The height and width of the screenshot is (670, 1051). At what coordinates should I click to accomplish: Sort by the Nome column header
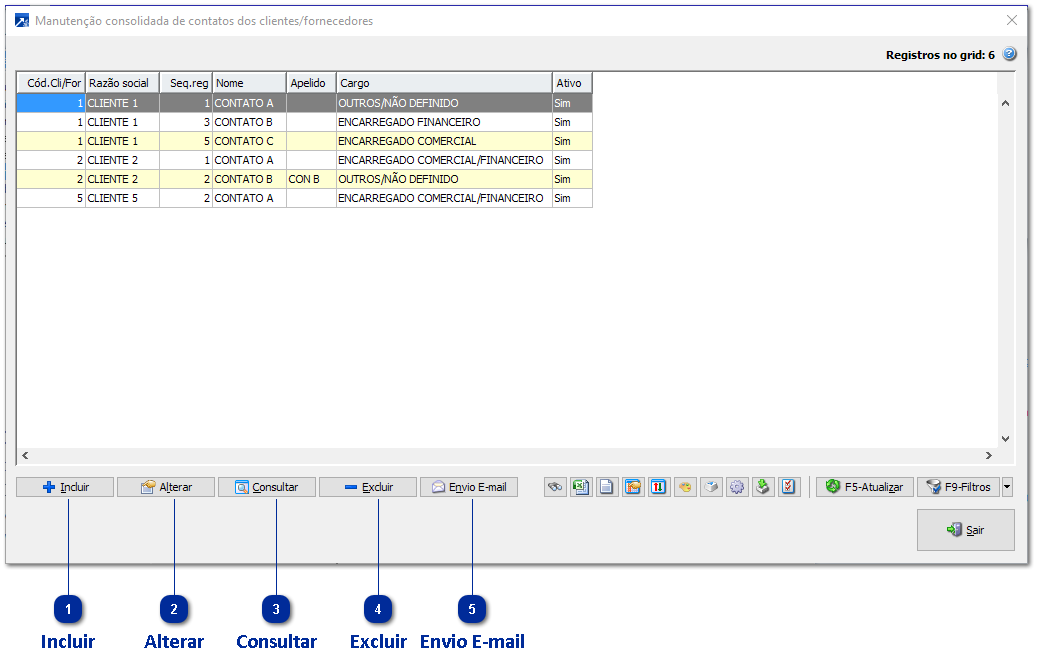click(x=249, y=83)
